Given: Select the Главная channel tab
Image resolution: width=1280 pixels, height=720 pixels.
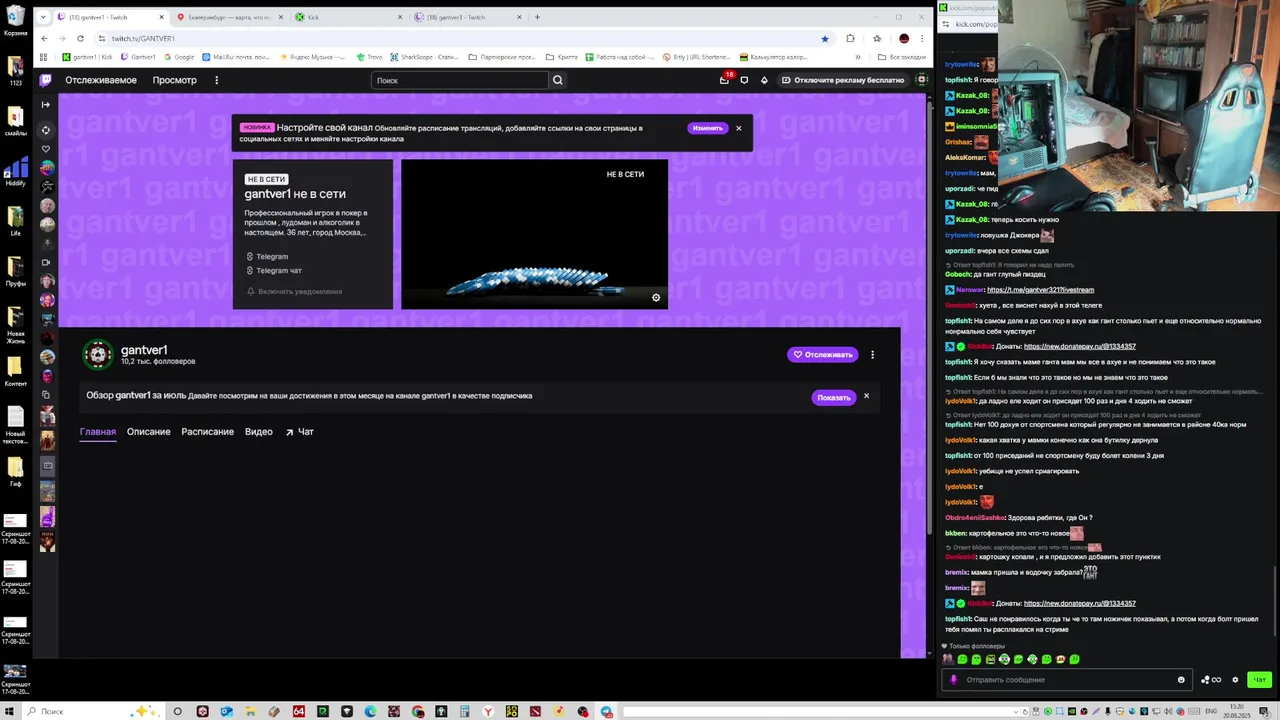Looking at the screenshot, I should [x=98, y=432].
